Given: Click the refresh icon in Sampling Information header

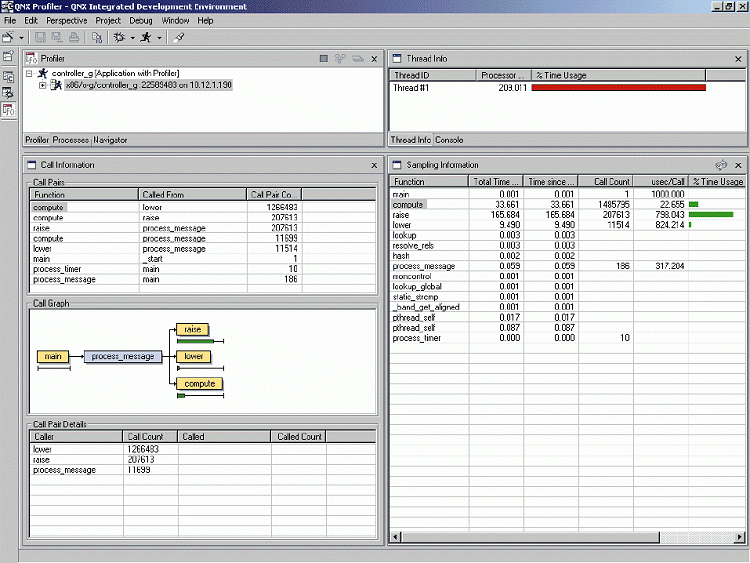Looking at the screenshot, I should pos(721,165).
